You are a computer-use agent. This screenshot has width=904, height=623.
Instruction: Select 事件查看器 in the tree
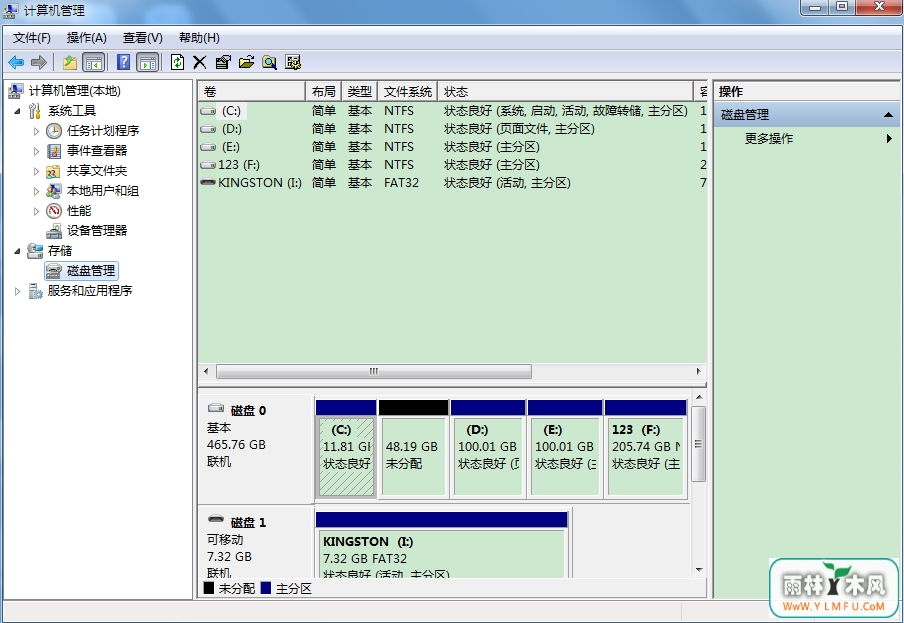pos(97,150)
